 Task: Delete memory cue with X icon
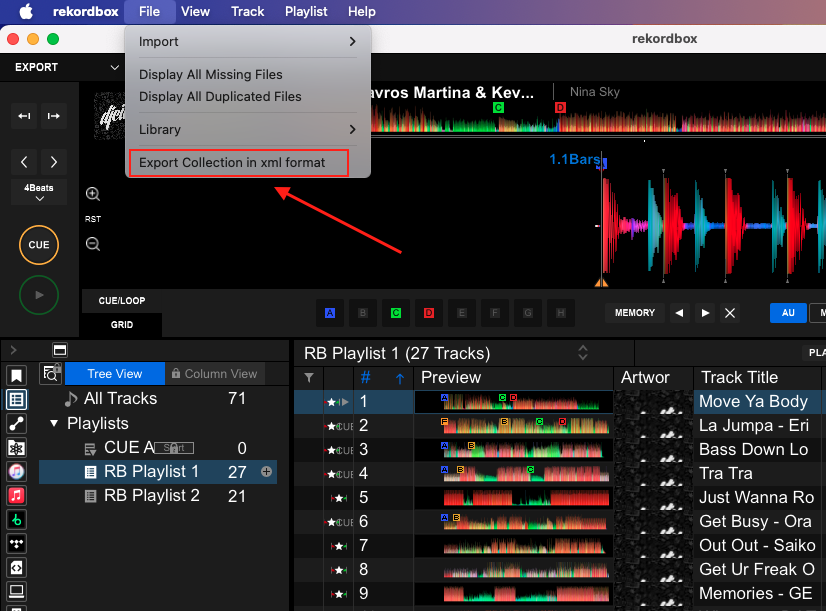point(730,313)
